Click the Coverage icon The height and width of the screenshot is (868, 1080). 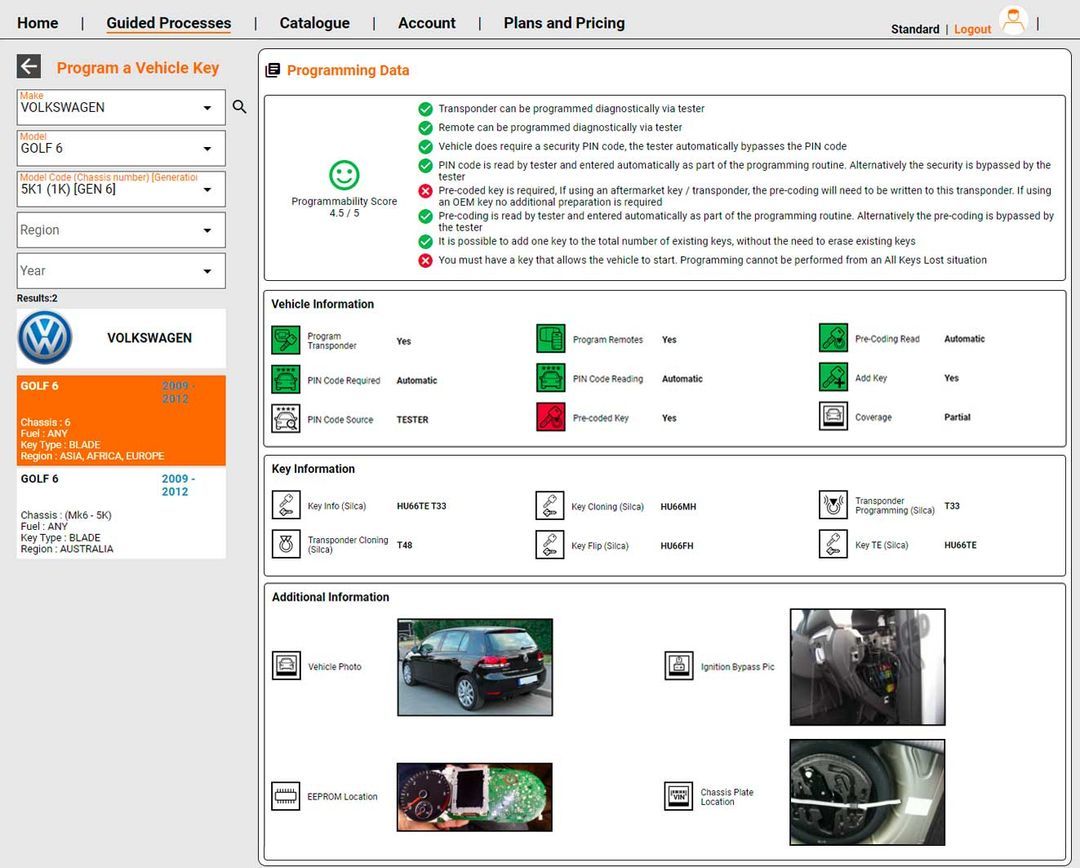coord(833,416)
